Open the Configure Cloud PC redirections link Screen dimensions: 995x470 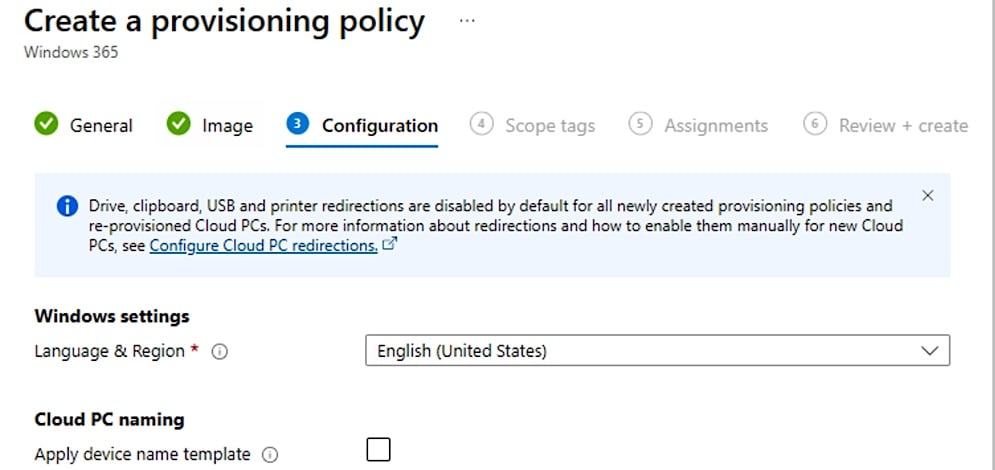tap(263, 245)
